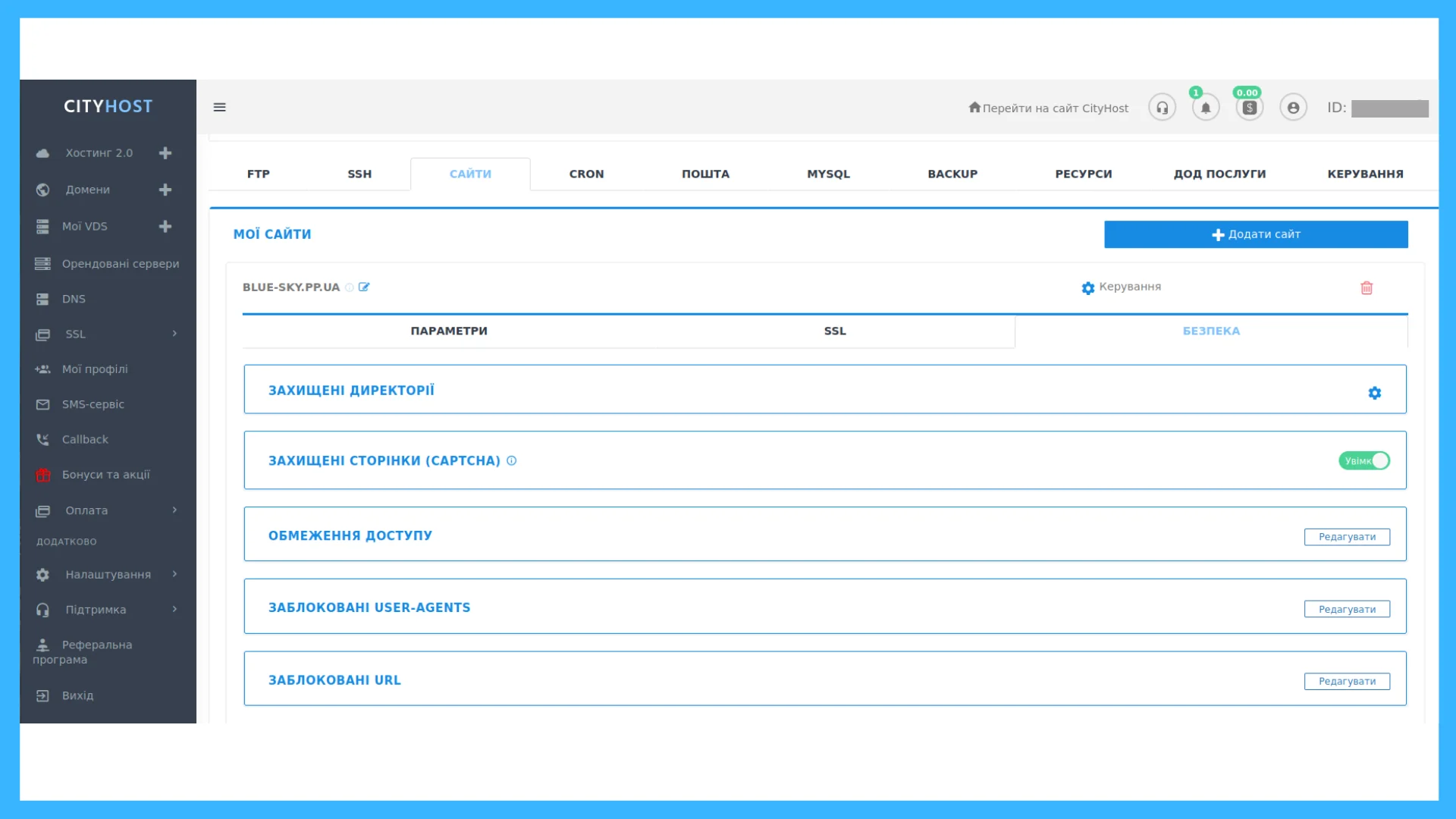
Task: Click the site delete trash icon
Action: point(1367,288)
